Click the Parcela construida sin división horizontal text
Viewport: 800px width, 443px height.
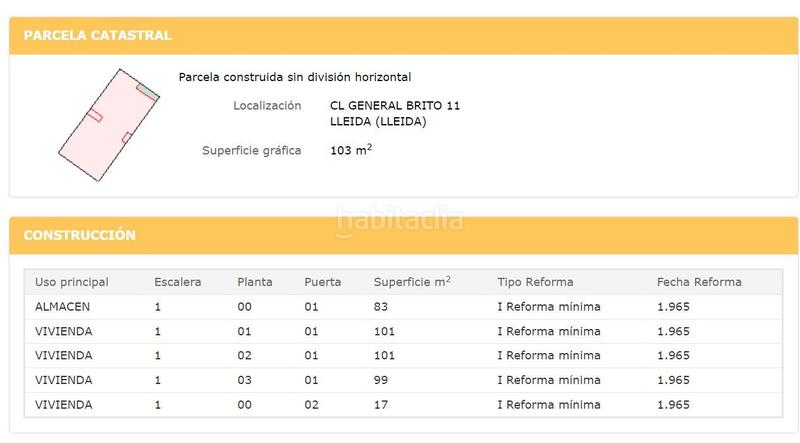(295, 77)
